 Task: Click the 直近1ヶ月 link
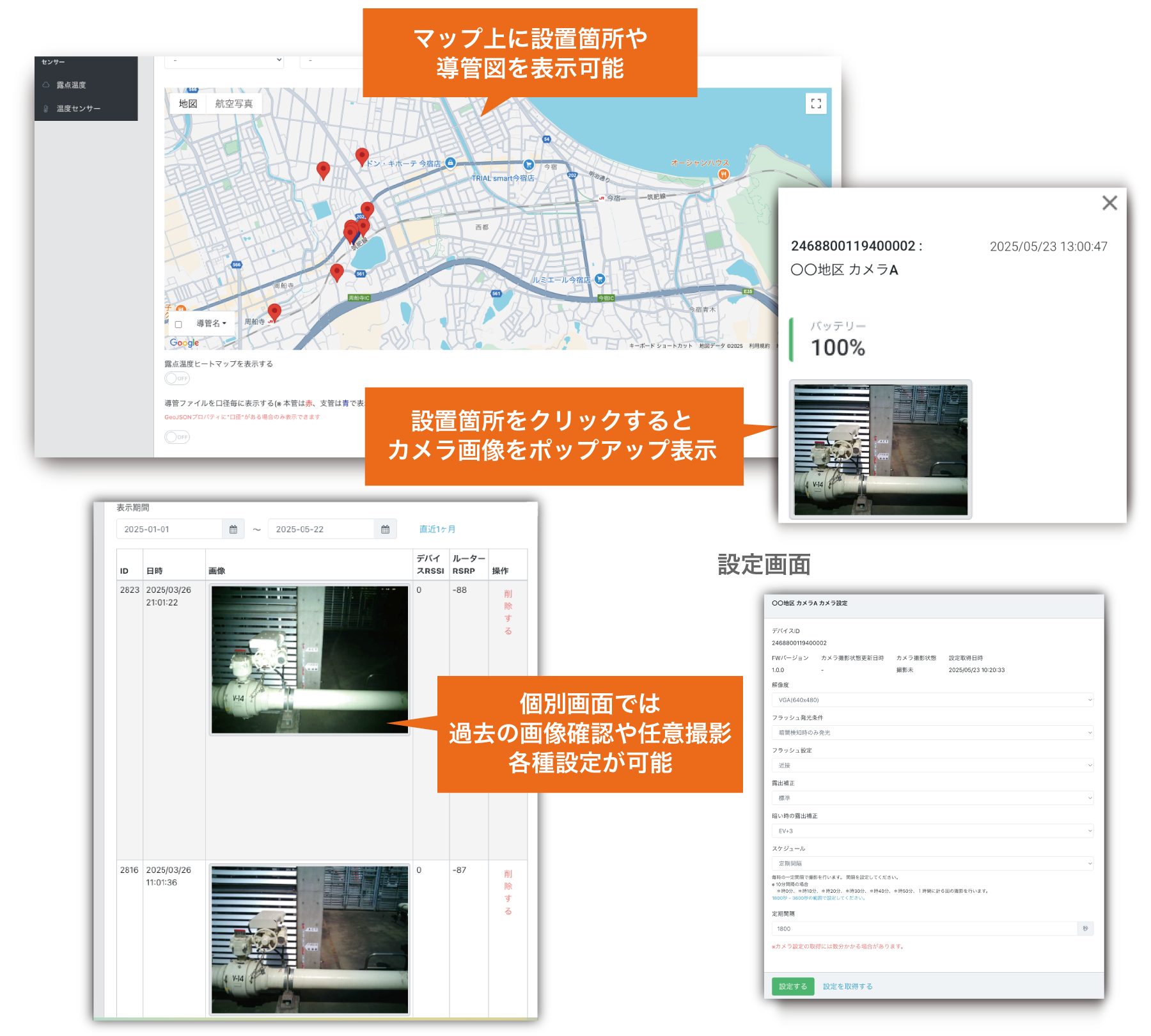(x=437, y=530)
